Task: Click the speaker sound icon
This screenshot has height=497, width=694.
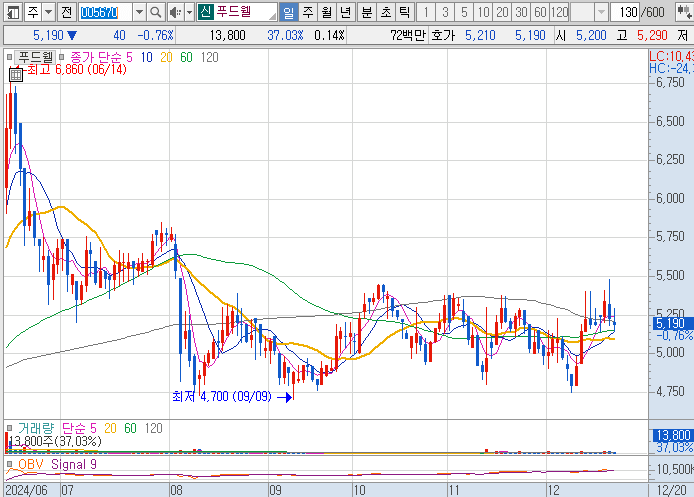Action: (175, 12)
